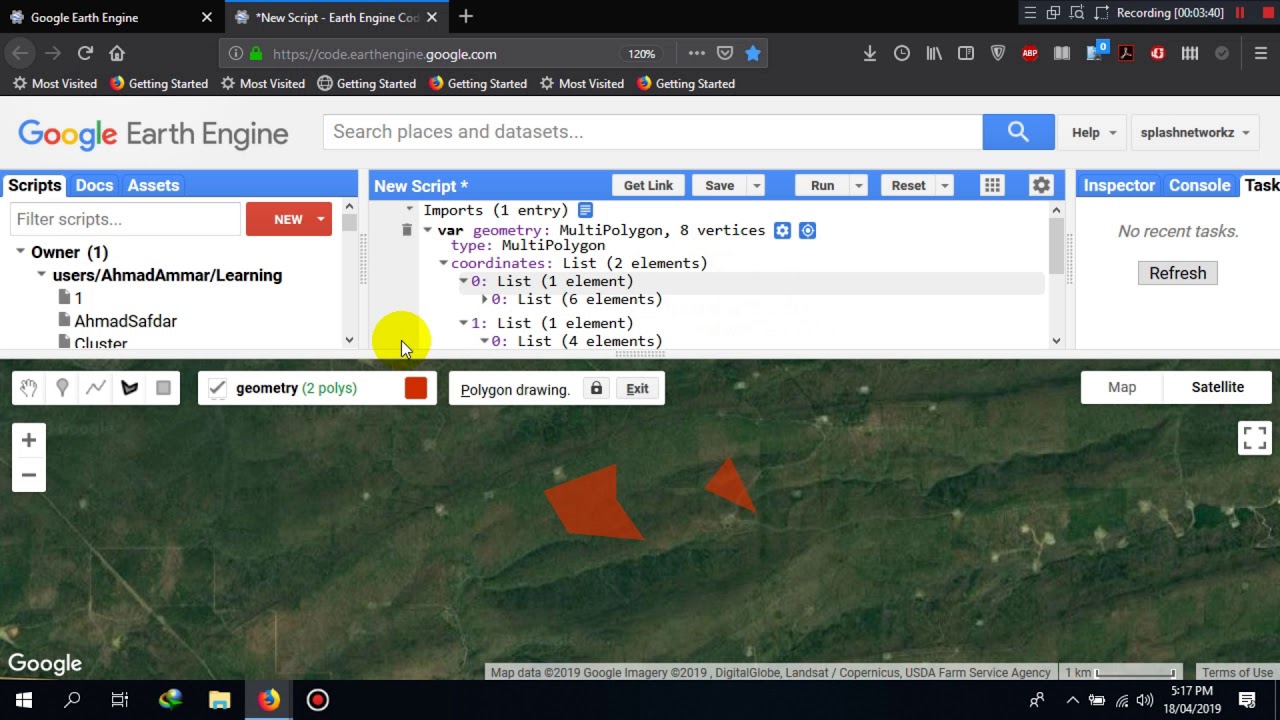Lock the polygon drawing mode
The image size is (1280, 720).
(596, 388)
